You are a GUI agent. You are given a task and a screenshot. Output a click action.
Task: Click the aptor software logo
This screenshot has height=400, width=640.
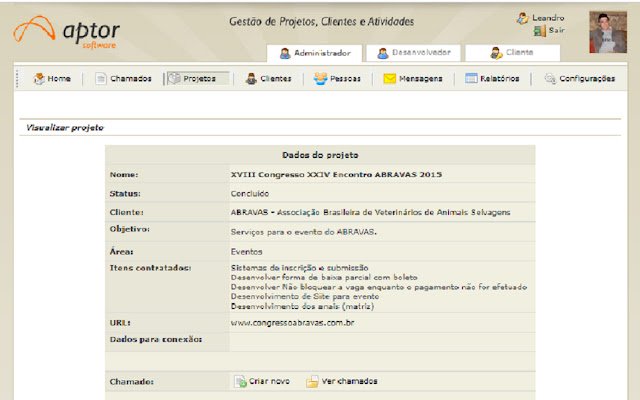(67, 32)
